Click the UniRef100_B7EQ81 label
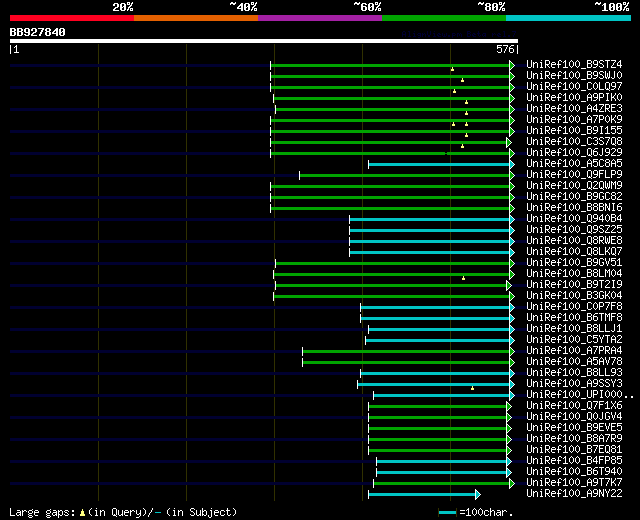This screenshot has height=520, width=640. tap(574, 450)
